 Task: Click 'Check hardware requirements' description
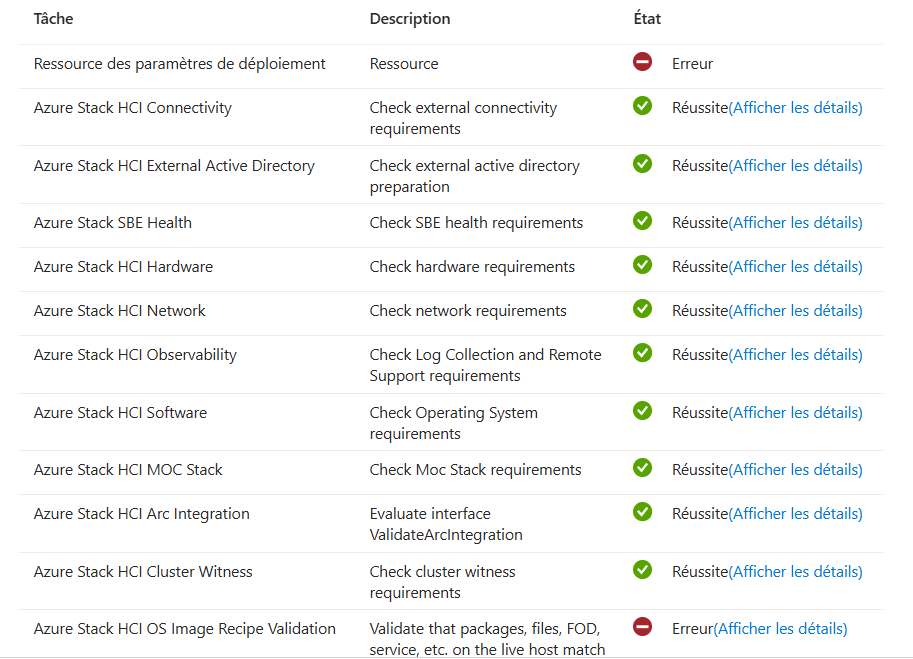click(472, 267)
